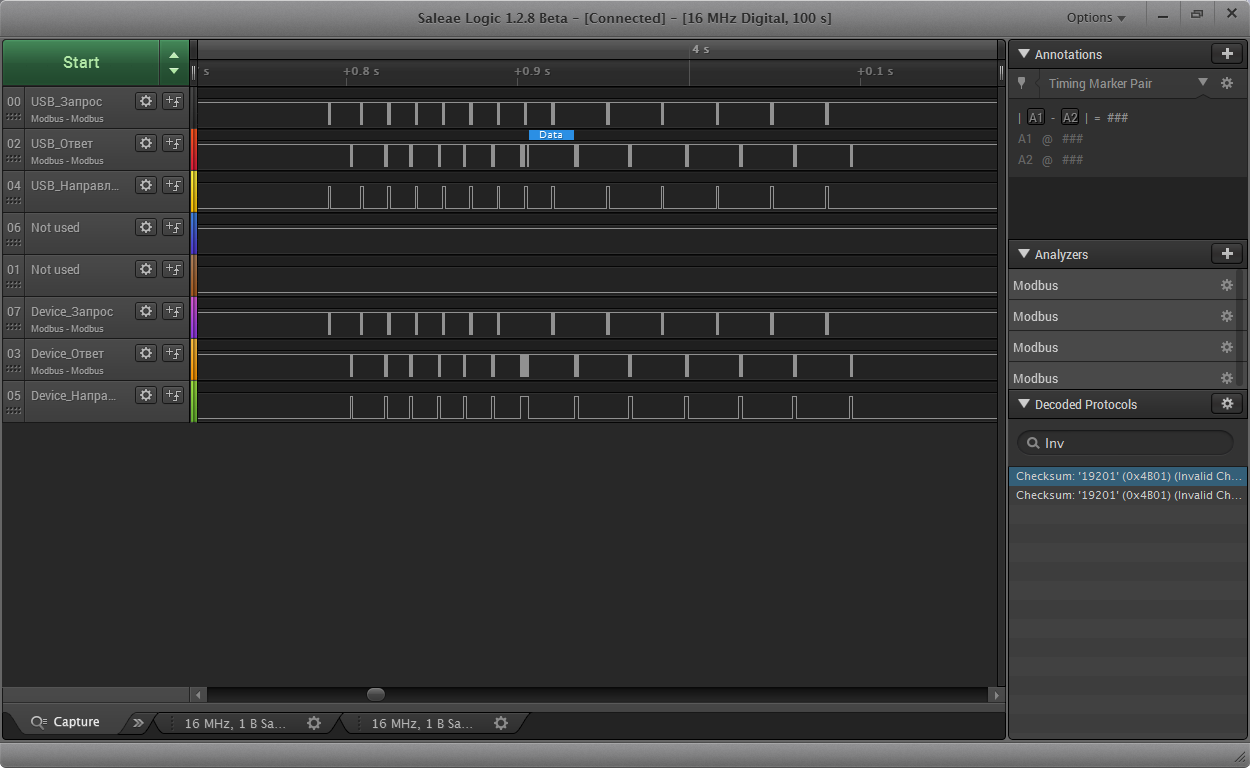This screenshot has height=768, width=1250.
Task: Open Decoded Protocols settings gear
Action: [x=1227, y=404]
